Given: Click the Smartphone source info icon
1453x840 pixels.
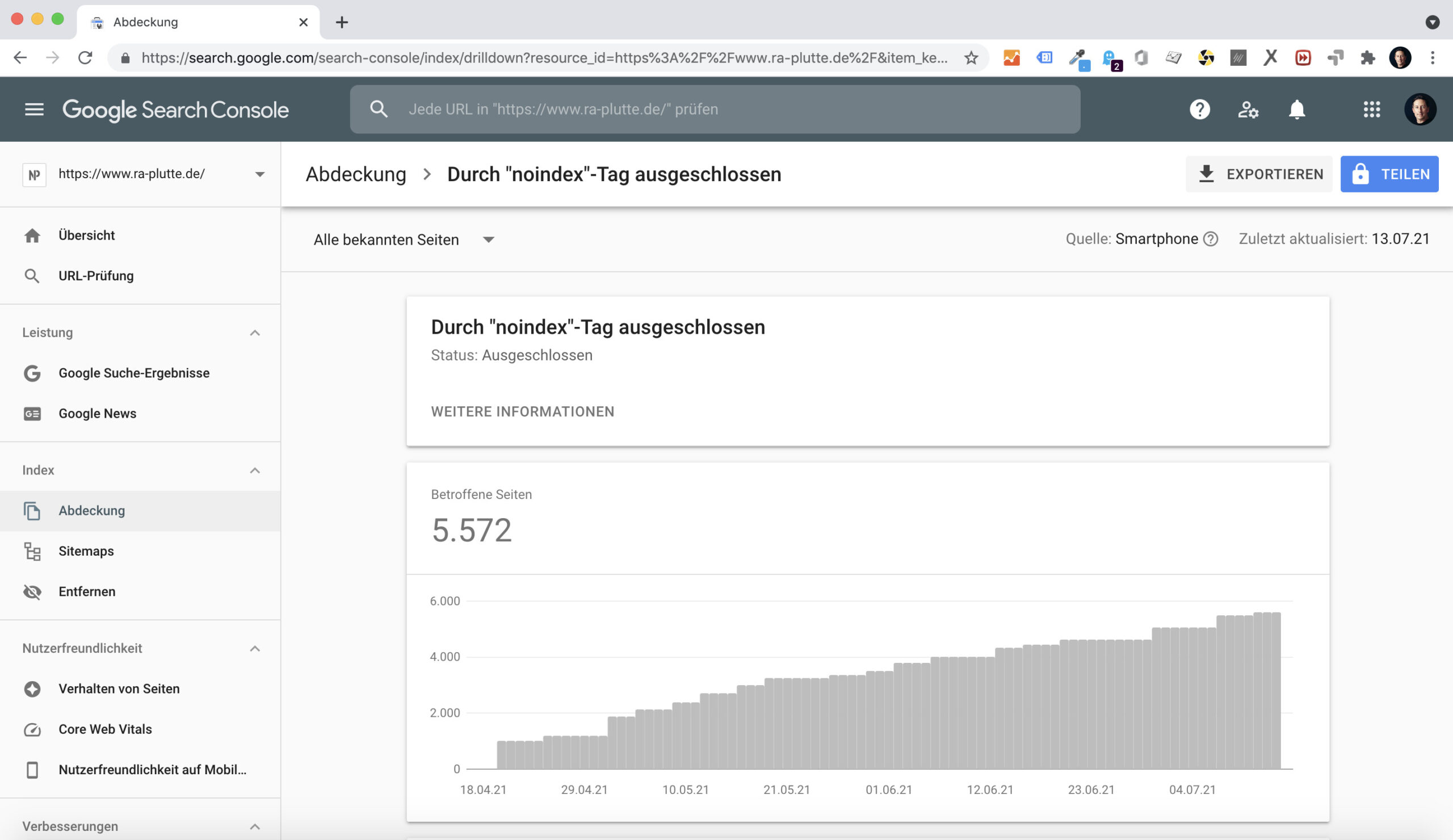Looking at the screenshot, I should [1211, 239].
